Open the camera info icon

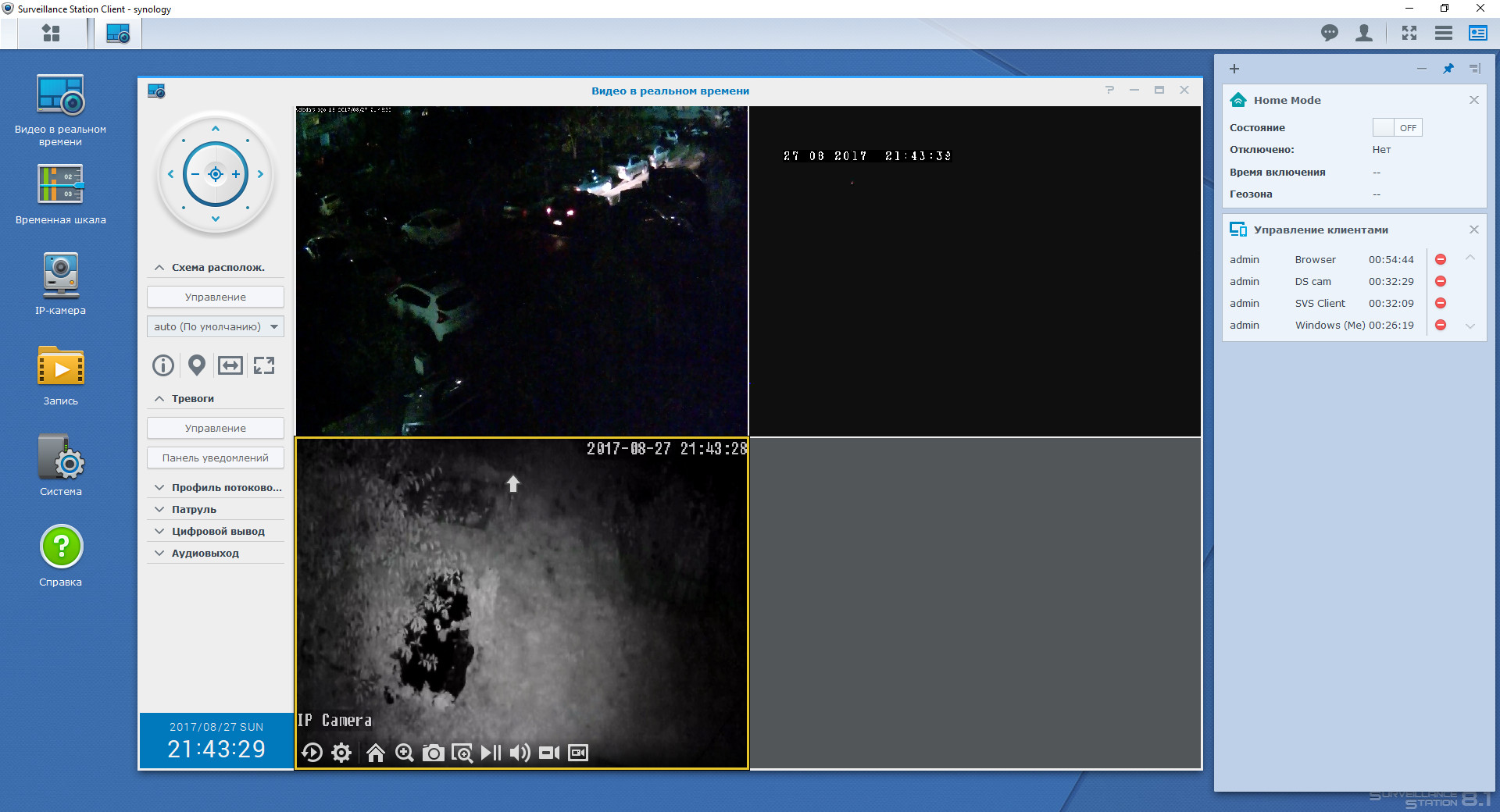coord(163,365)
